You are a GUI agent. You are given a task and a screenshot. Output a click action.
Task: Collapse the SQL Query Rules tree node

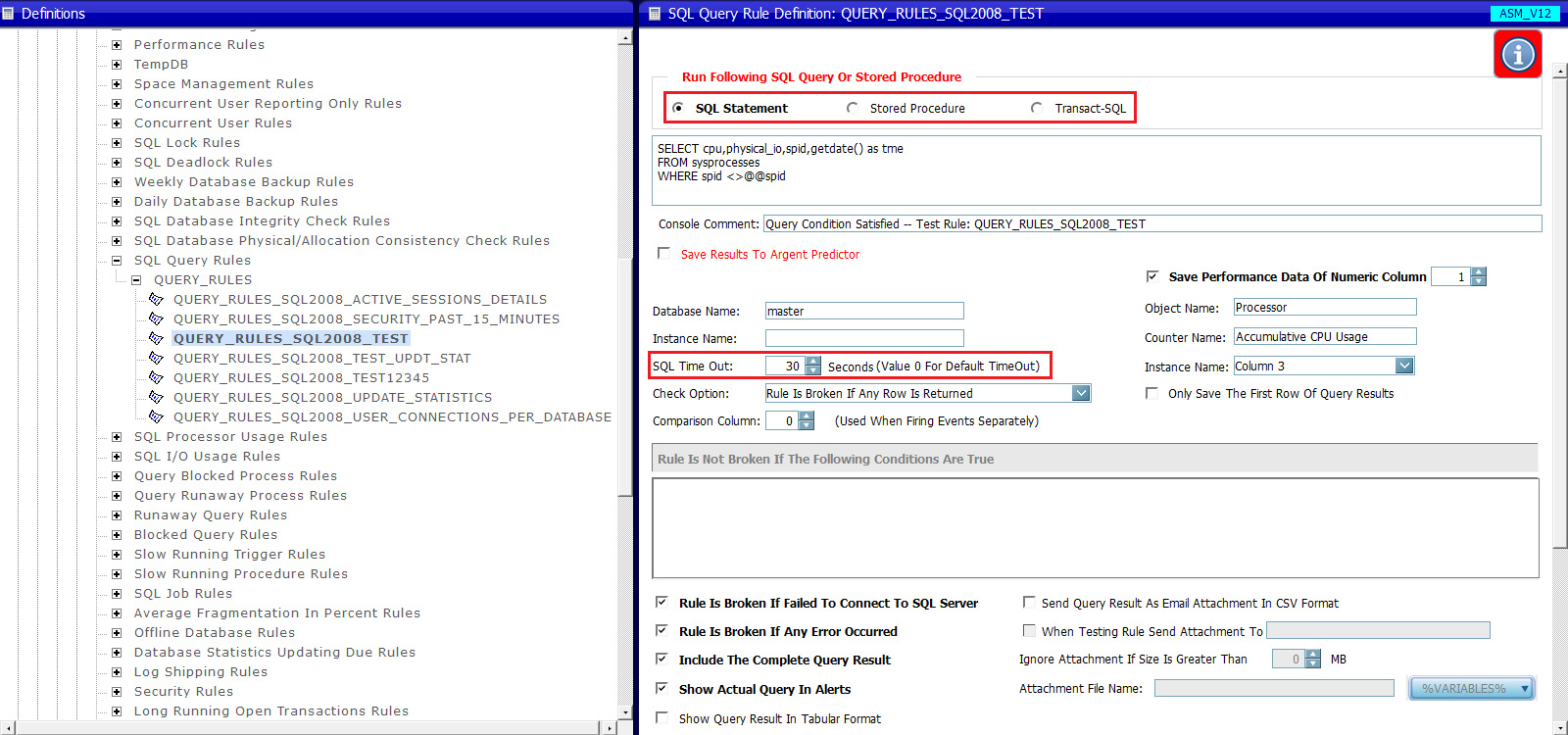coord(117,261)
